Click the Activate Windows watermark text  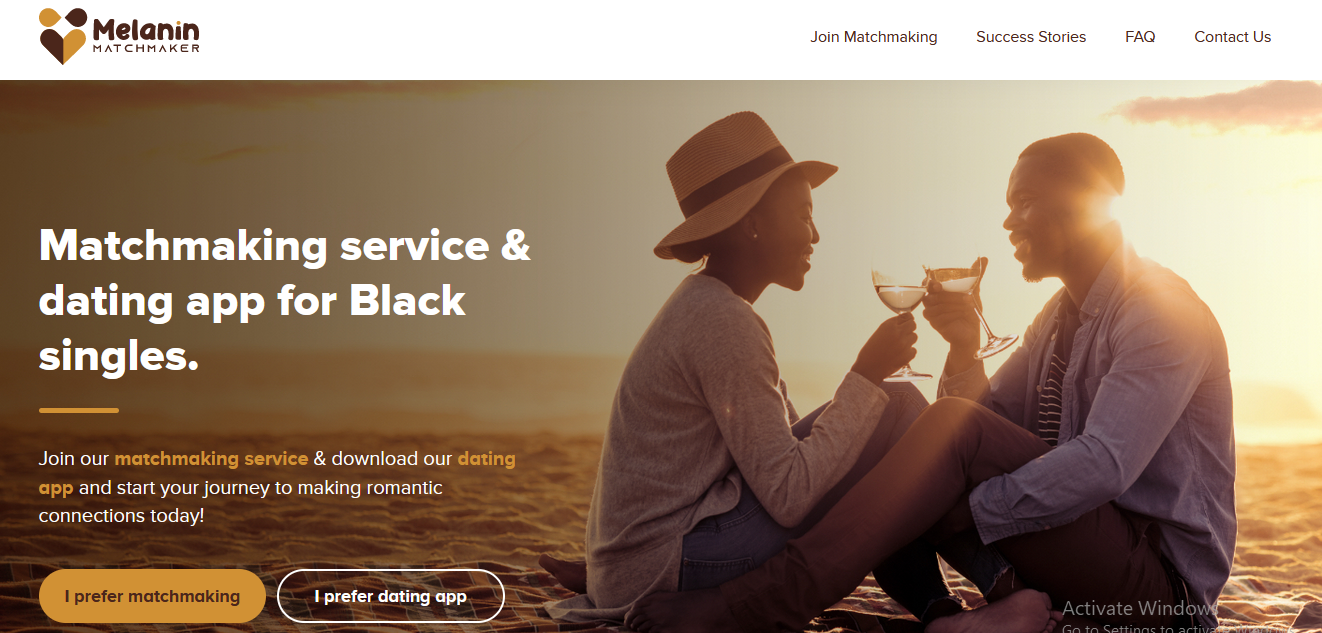tap(1139, 608)
